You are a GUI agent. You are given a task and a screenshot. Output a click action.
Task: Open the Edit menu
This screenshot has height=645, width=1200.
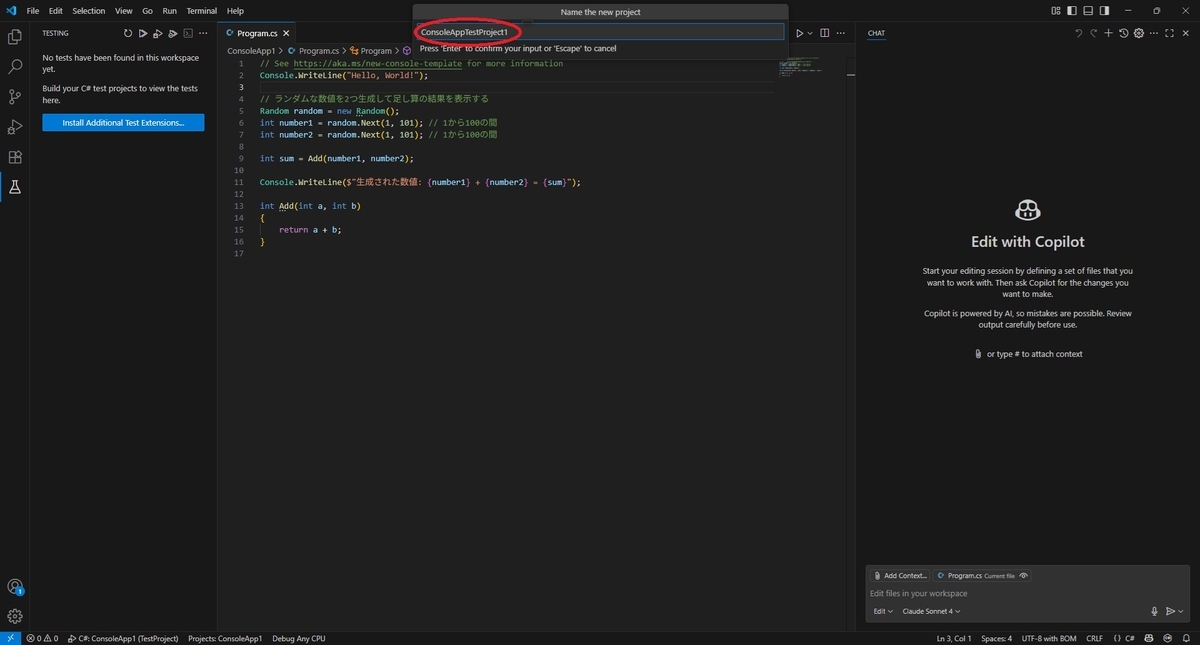[x=56, y=11]
